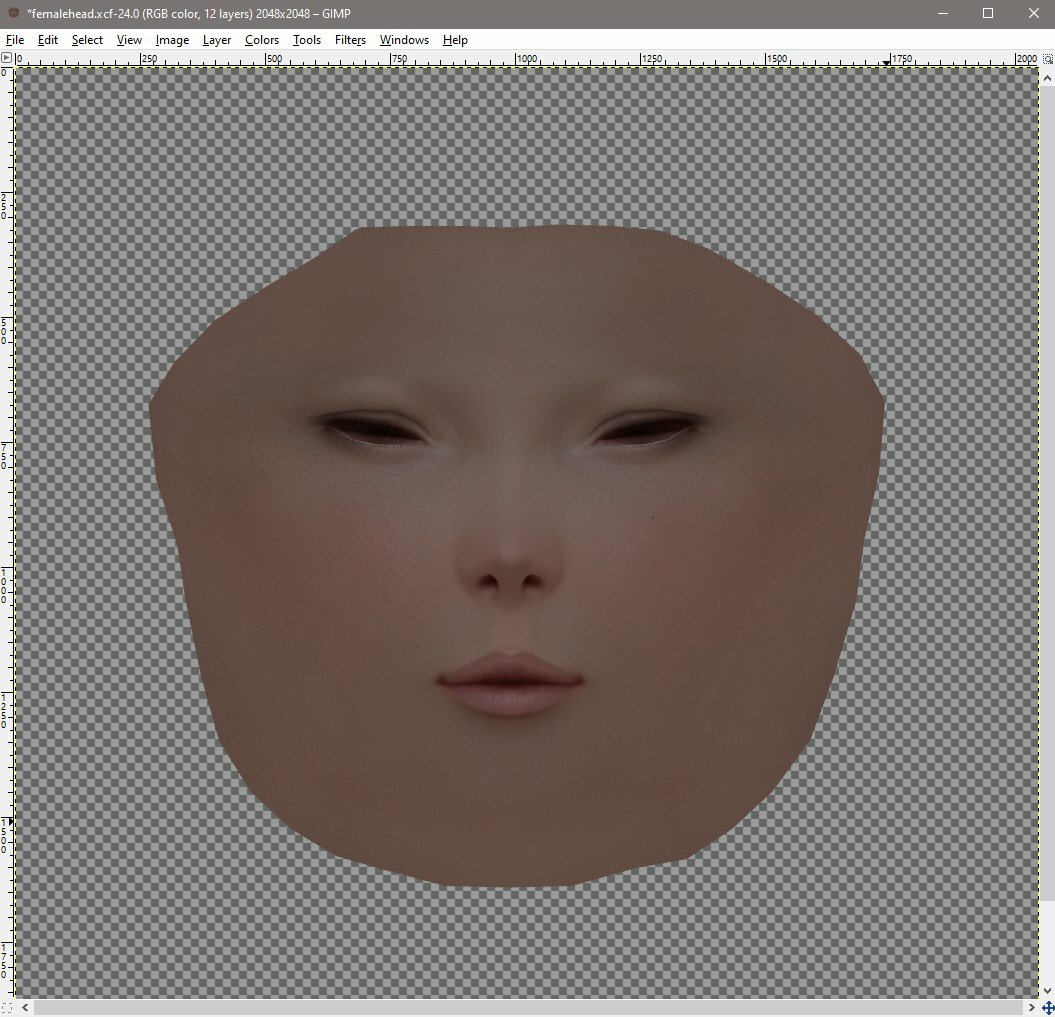Screen dimensions: 1055x1017
Task: Click the vertical scrollbar up arrow
Action: pyautogui.click(x=1047, y=78)
